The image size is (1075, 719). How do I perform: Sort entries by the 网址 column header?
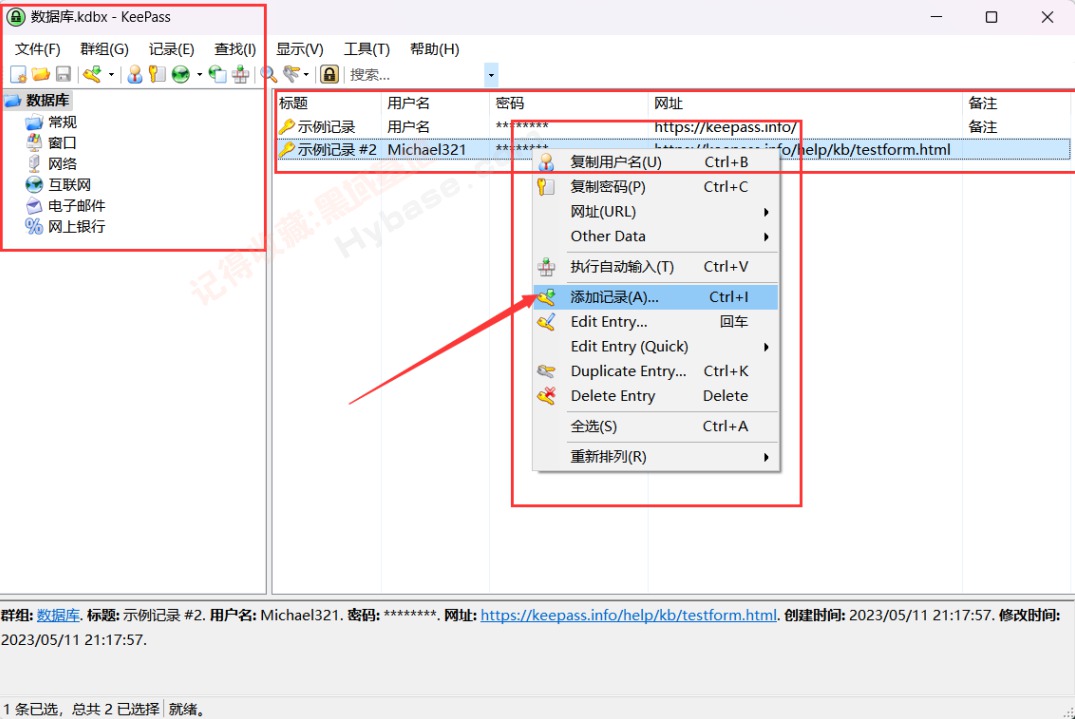pos(805,103)
